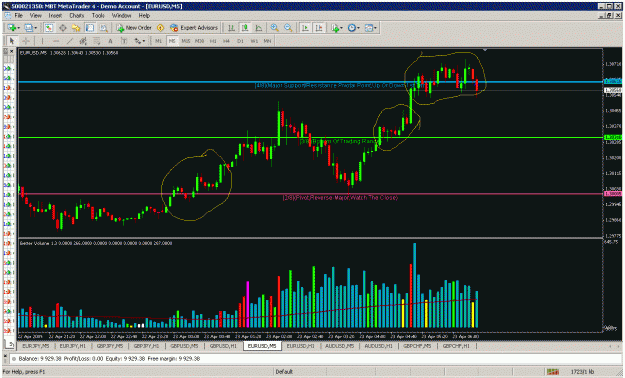Toggle the Expert Advisors button
The width and height of the screenshot is (625, 378).
(x=194, y=28)
